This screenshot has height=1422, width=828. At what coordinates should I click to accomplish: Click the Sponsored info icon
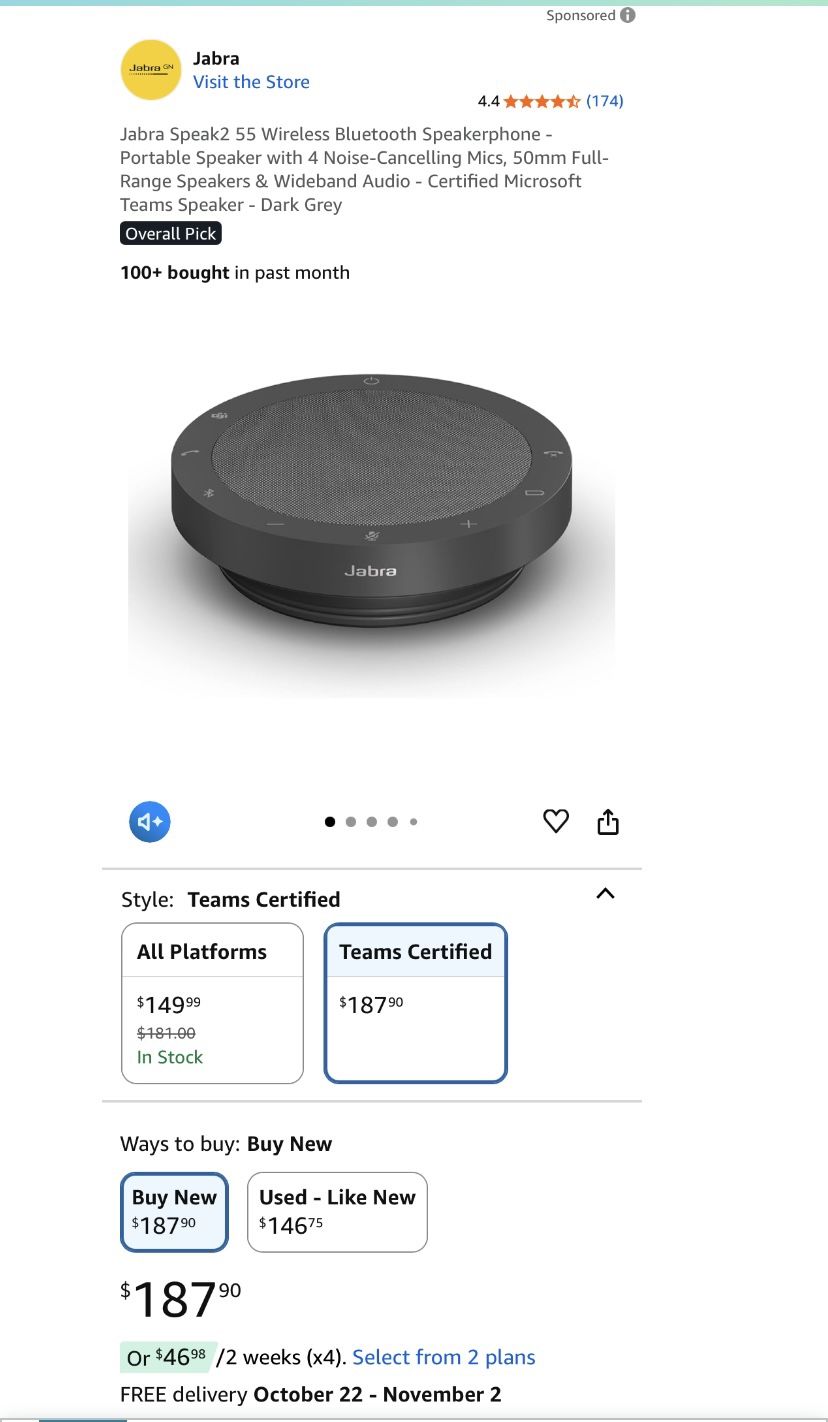(628, 15)
